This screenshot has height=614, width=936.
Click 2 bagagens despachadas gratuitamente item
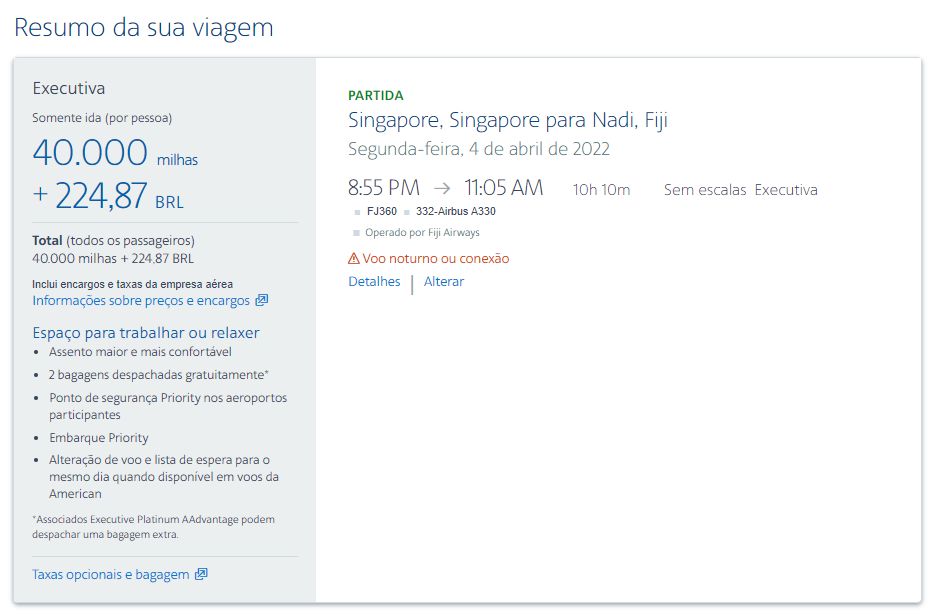159,375
